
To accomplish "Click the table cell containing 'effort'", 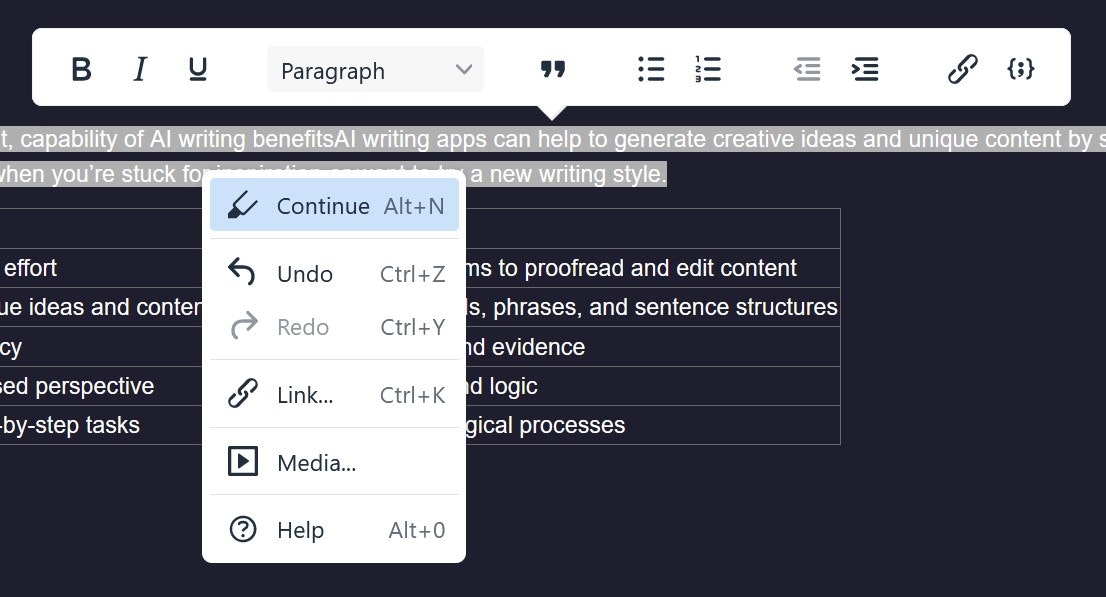I will click(101, 268).
